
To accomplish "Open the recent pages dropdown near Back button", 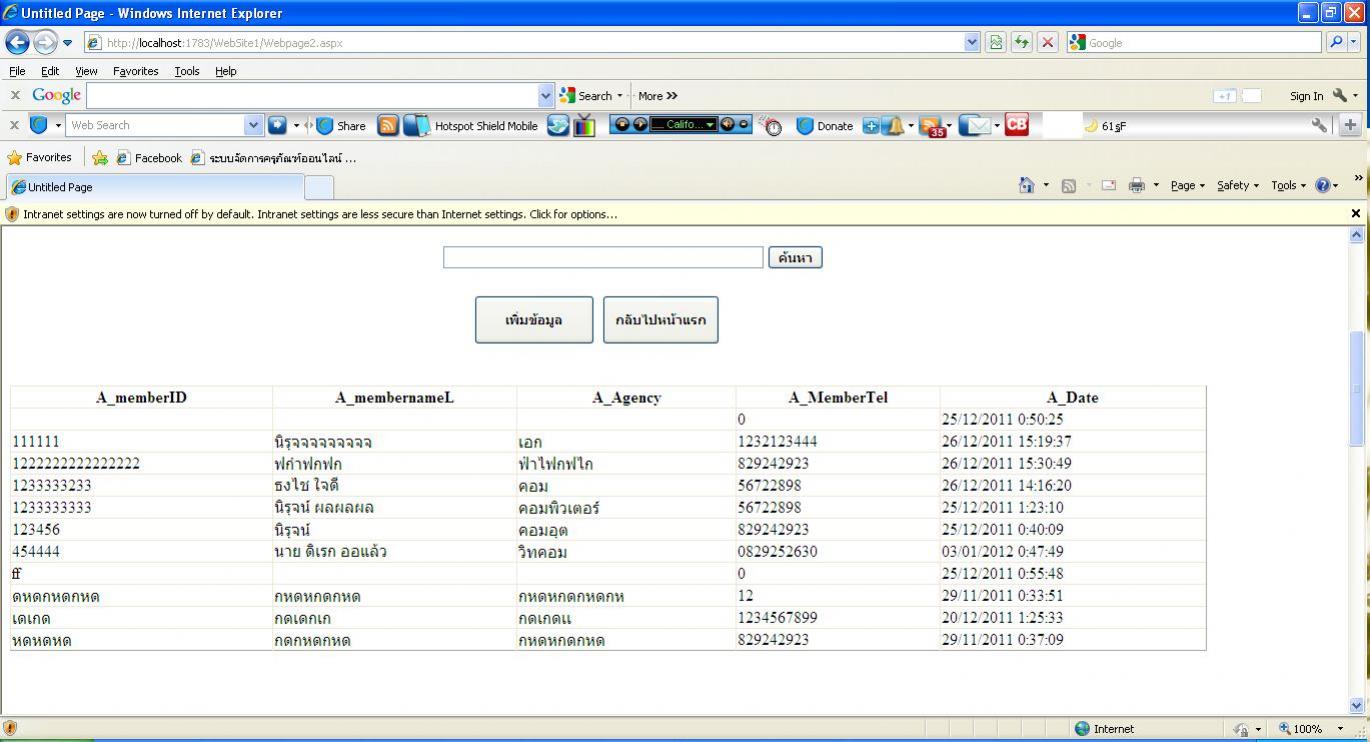I will 67,43.
